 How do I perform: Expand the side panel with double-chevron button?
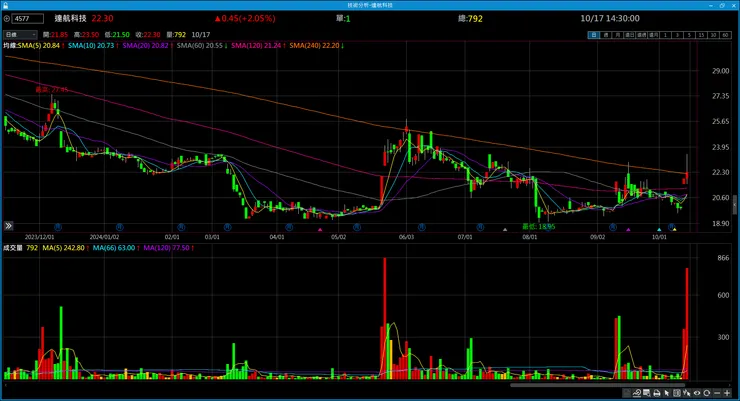click(8, 226)
